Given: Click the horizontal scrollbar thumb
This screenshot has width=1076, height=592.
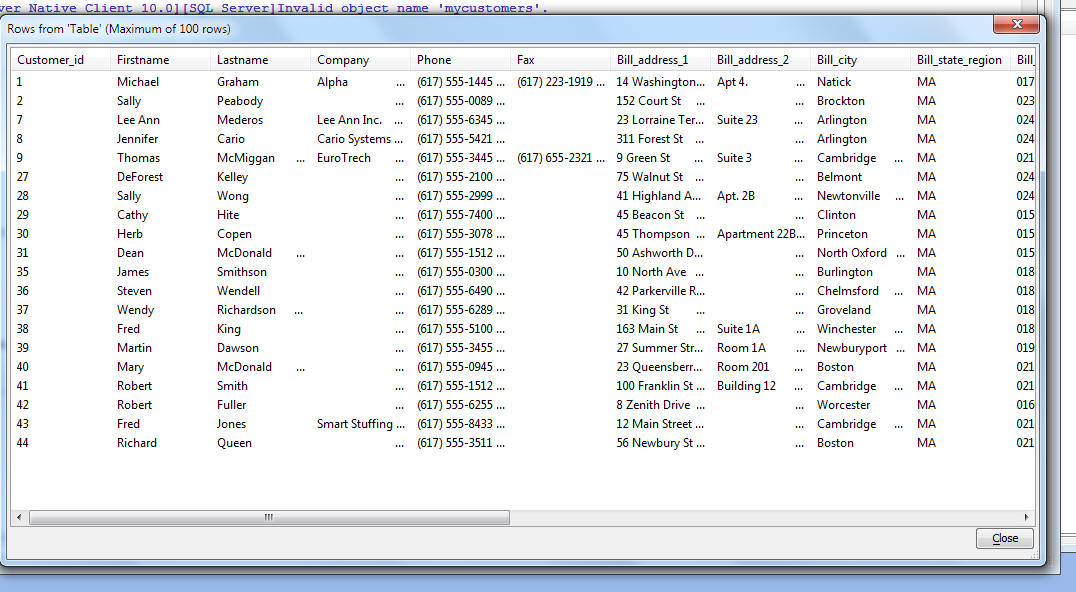Looking at the screenshot, I should (x=269, y=517).
